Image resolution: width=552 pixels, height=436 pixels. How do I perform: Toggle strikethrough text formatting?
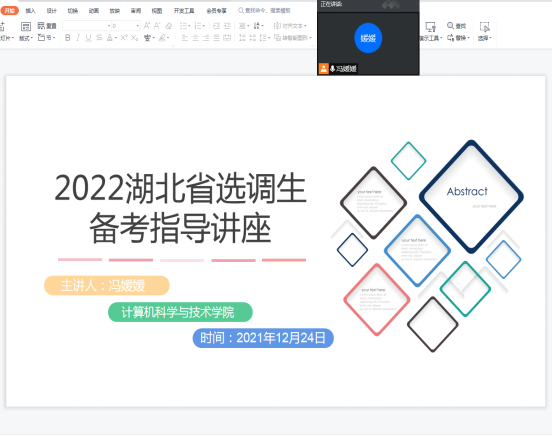pos(99,38)
